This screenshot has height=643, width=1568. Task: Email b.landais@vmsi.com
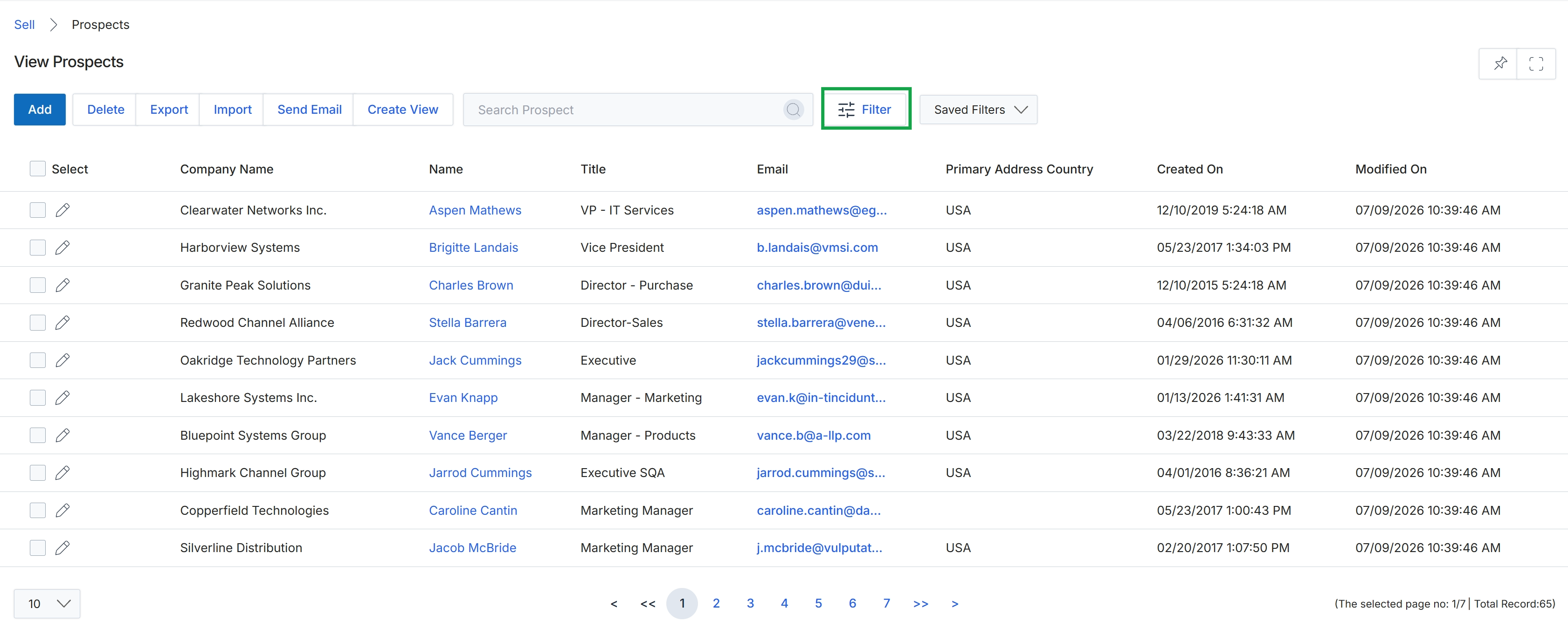[817, 248]
